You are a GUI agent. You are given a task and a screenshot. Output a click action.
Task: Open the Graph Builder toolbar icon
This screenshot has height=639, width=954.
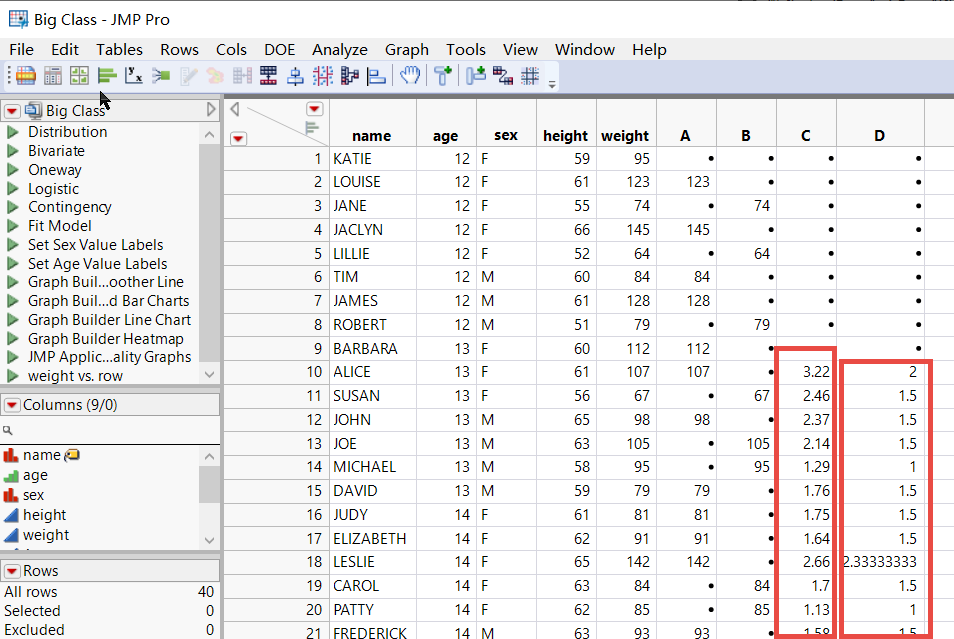tap(79, 75)
